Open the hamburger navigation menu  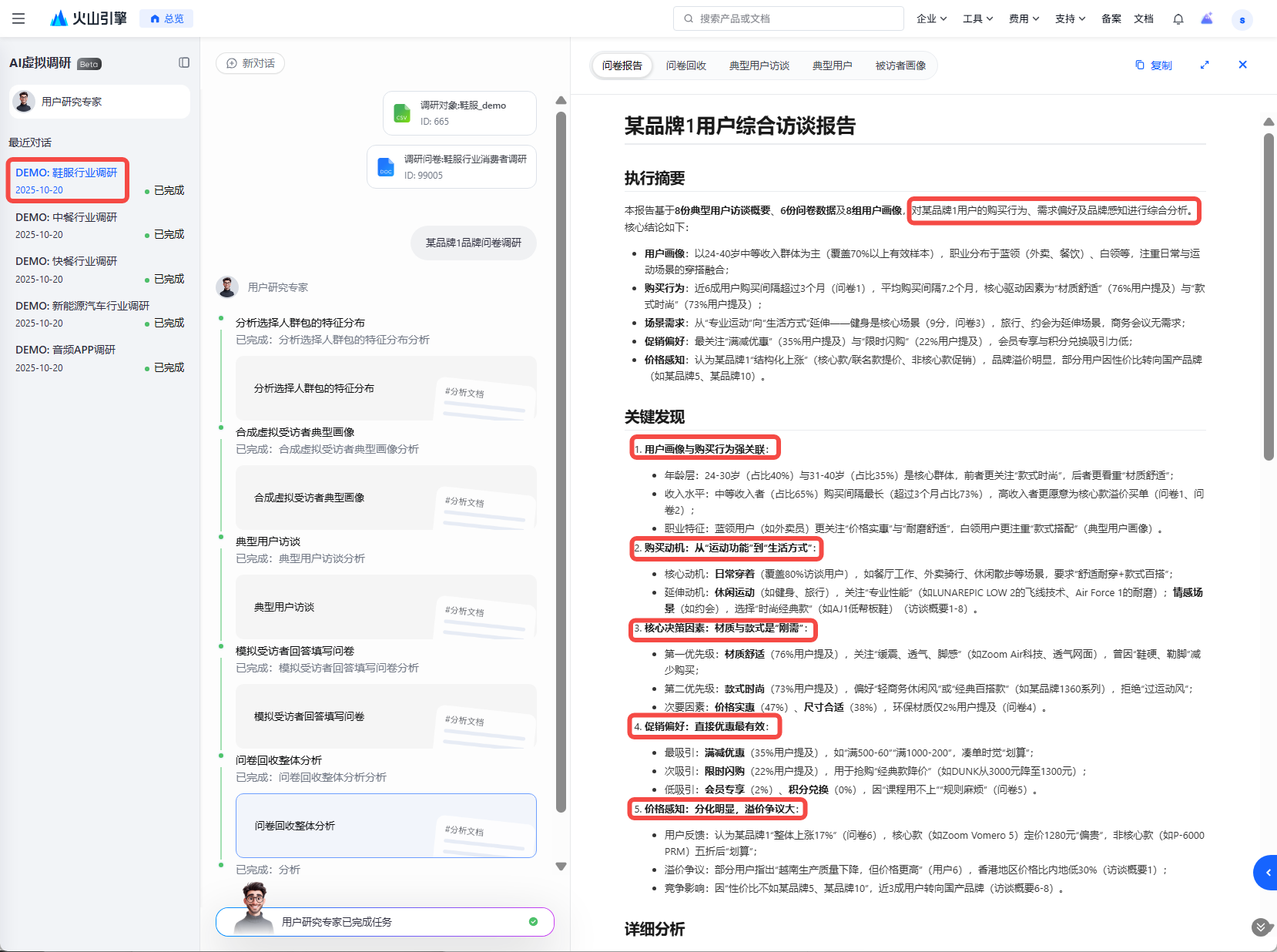coord(18,18)
